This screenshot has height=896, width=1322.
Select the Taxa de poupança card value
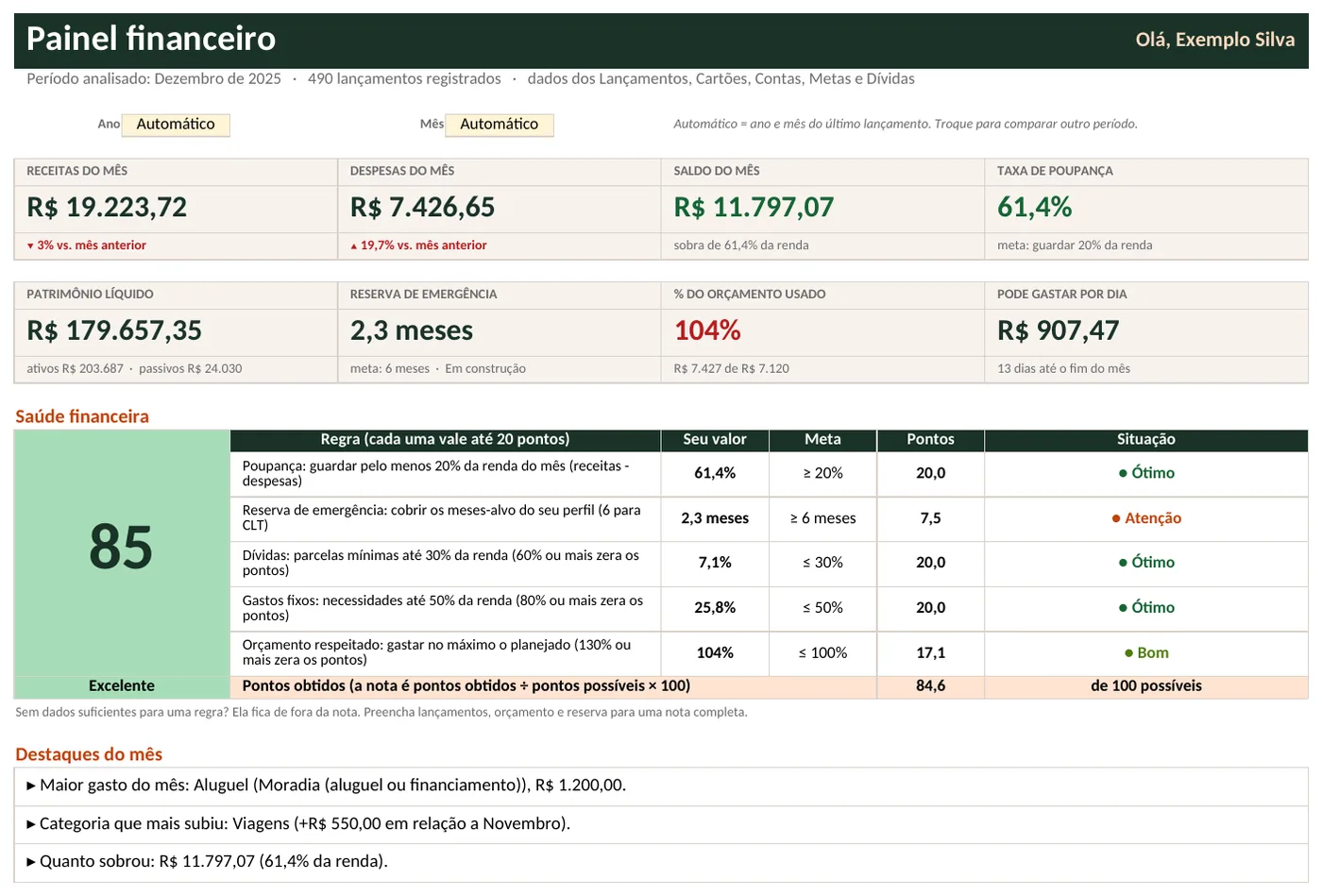coord(1035,208)
